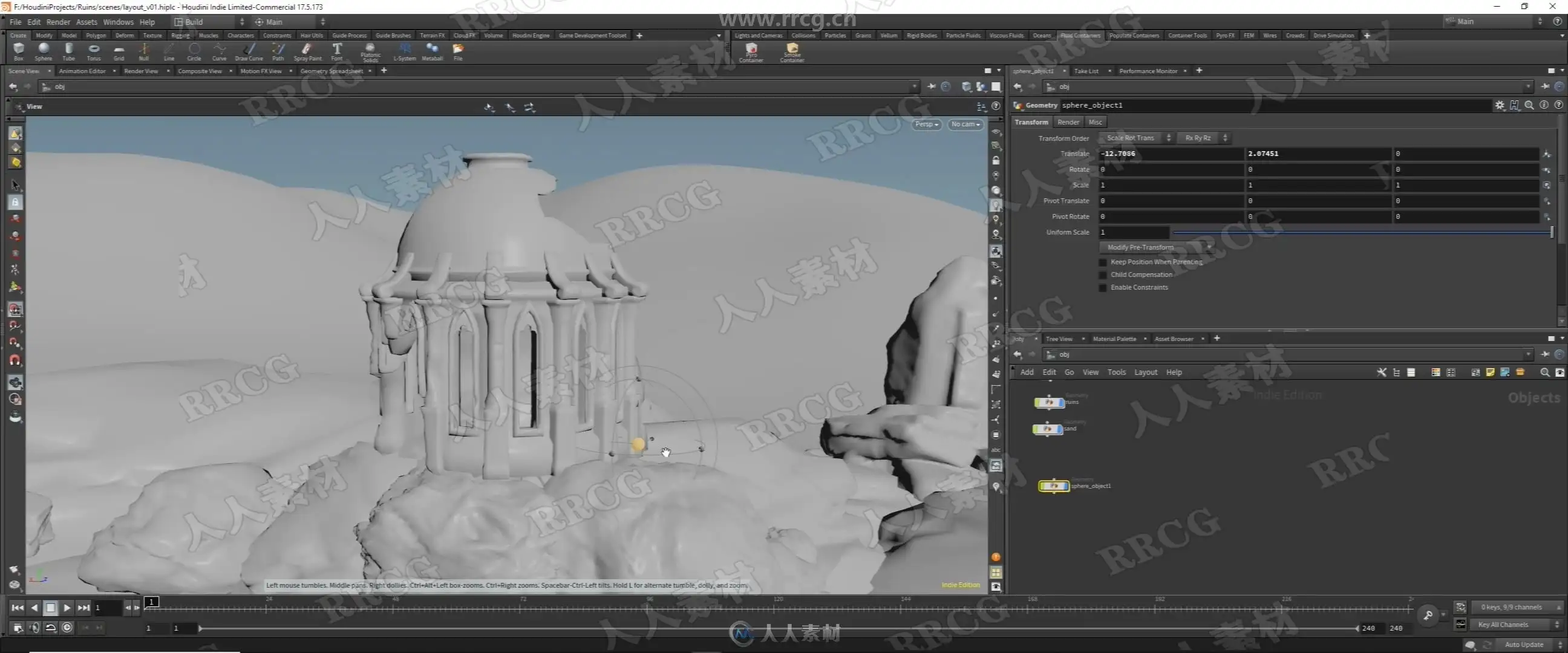The image size is (1568, 653).
Task: Check the Child Compensation option
Action: (x=1102, y=275)
